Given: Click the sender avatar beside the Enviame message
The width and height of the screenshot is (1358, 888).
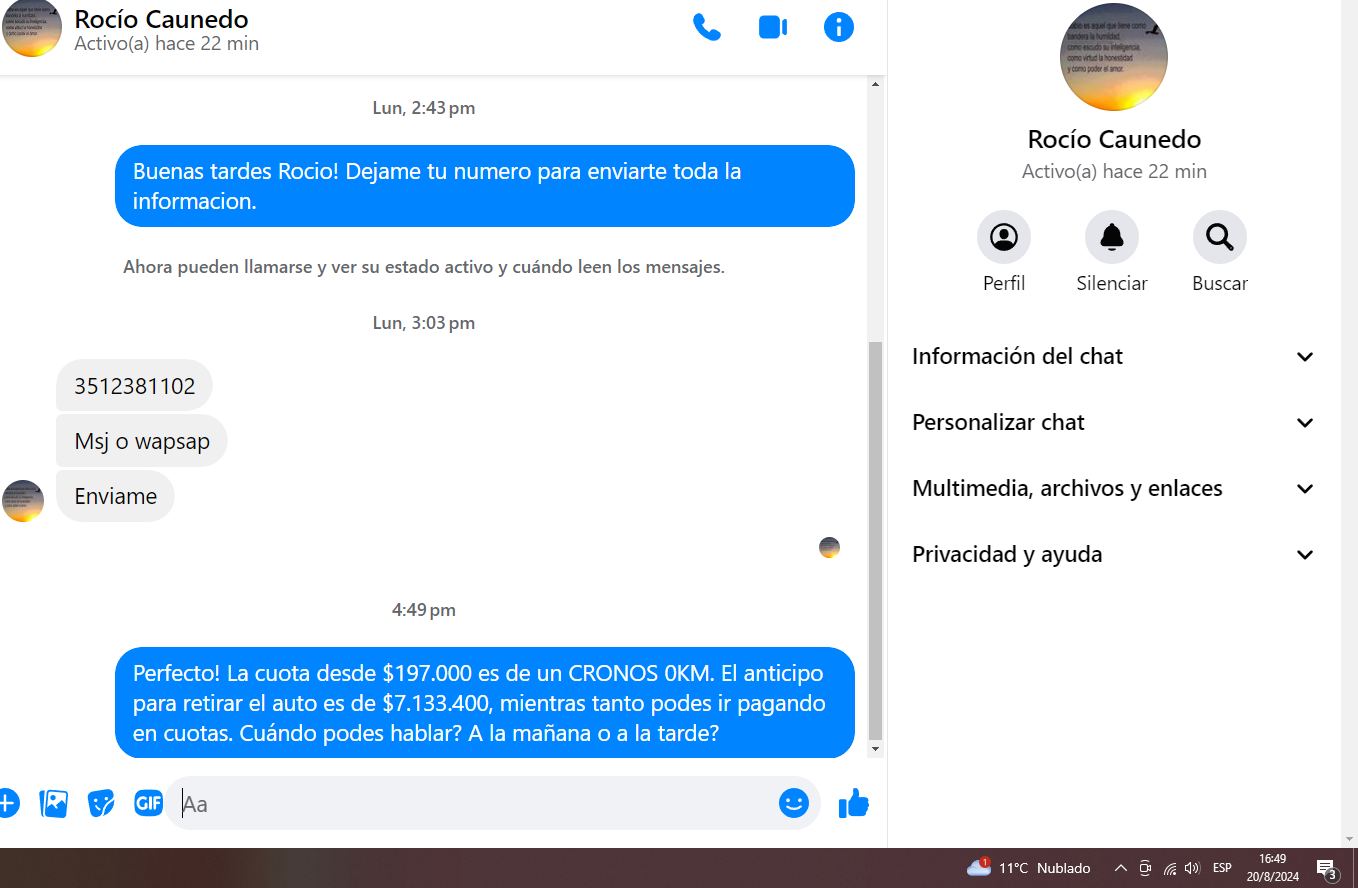Looking at the screenshot, I should coord(23,501).
